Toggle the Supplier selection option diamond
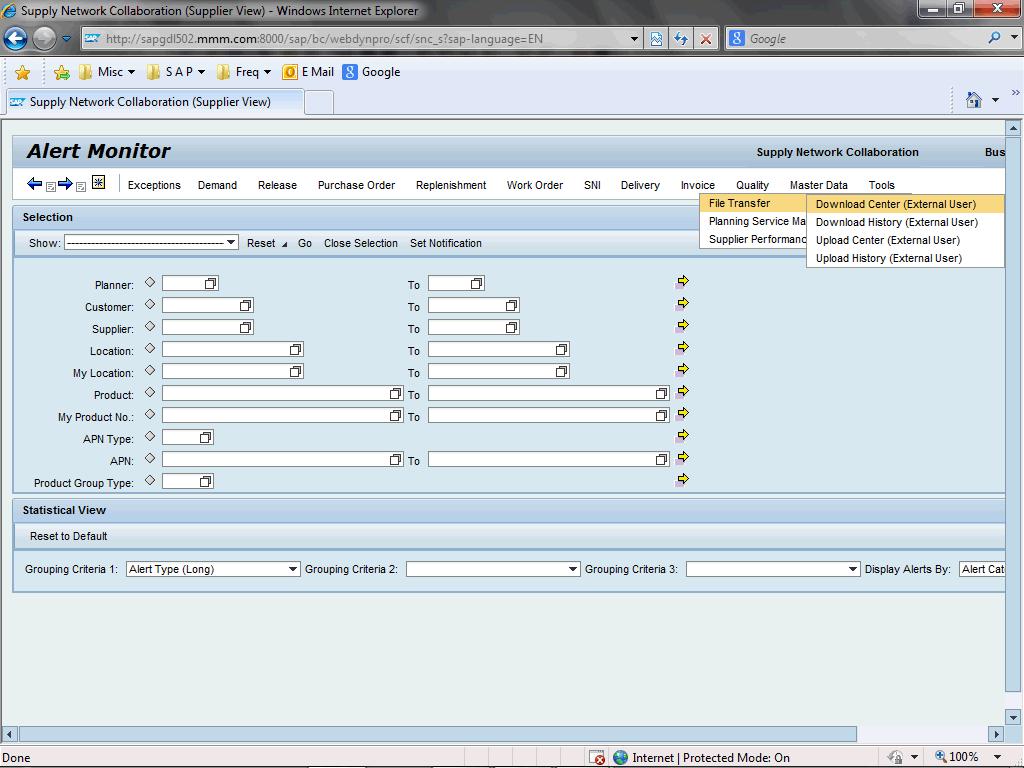Image resolution: width=1024 pixels, height=768 pixels. pyautogui.click(x=150, y=326)
